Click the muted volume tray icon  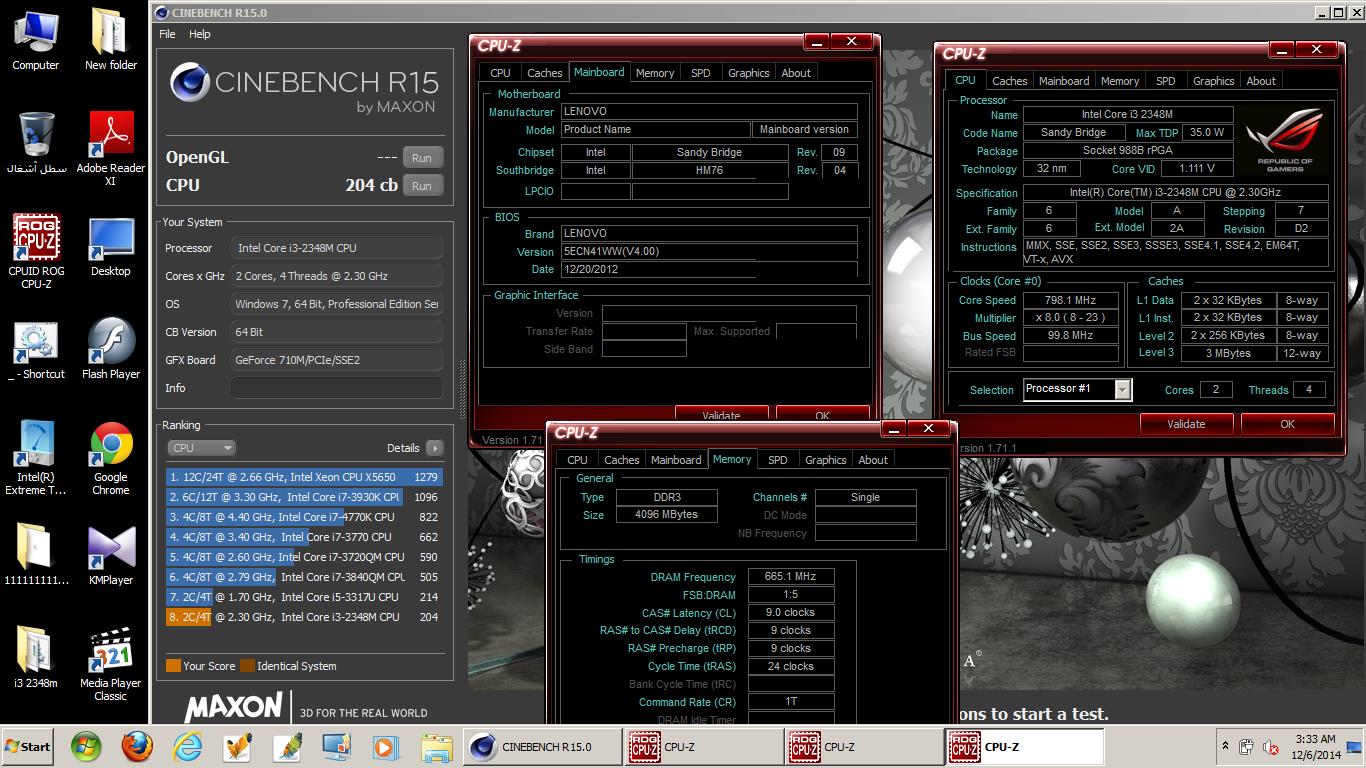click(x=1272, y=747)
